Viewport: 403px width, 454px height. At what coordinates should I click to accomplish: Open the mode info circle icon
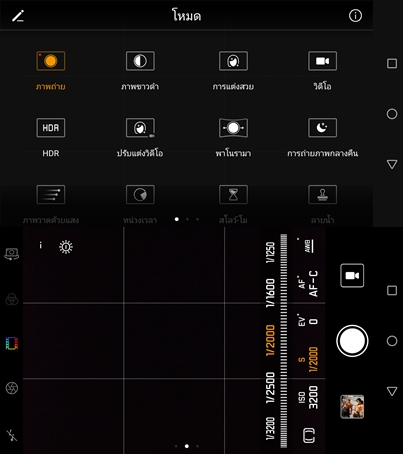pos(355,16)
